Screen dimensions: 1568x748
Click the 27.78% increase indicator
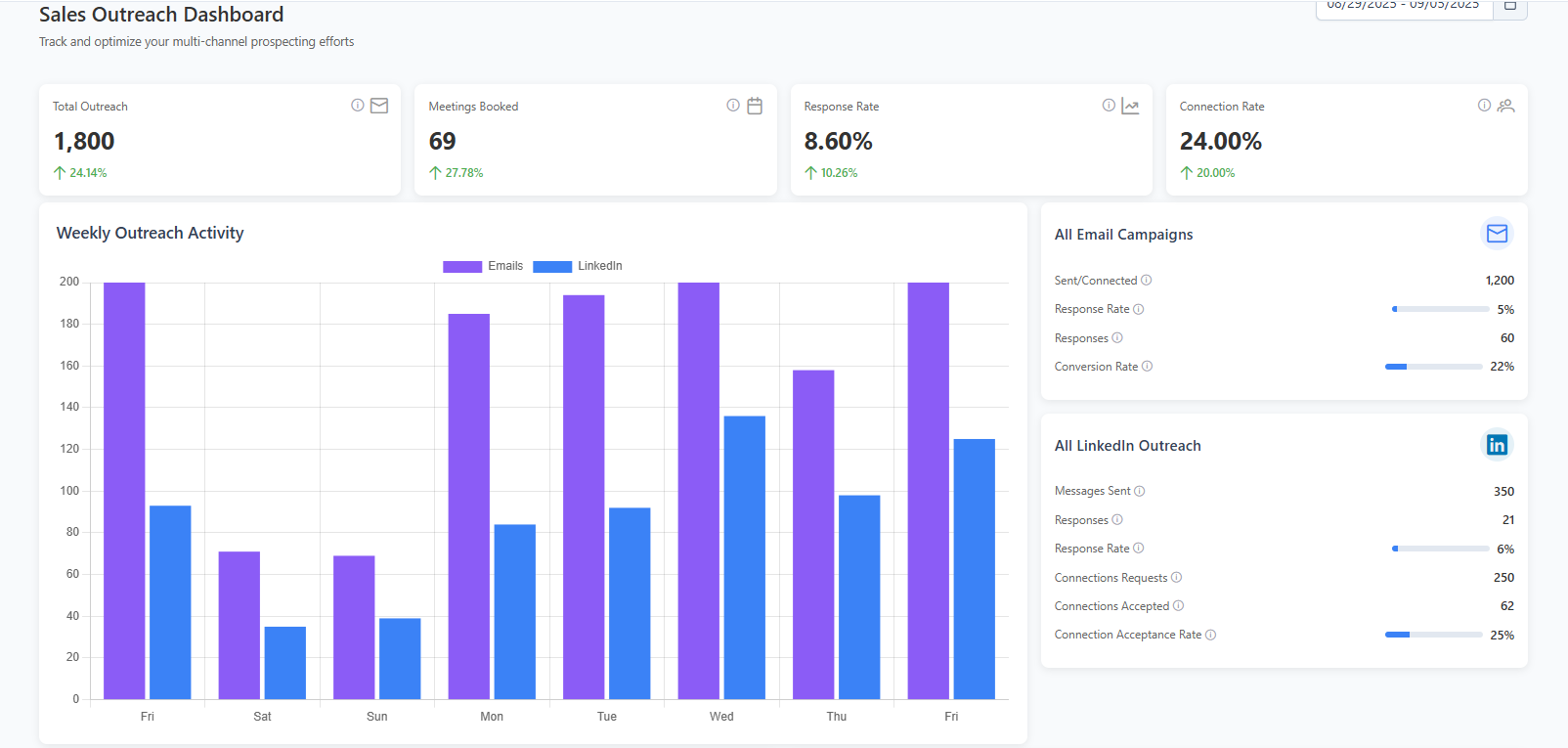(457, 173)
